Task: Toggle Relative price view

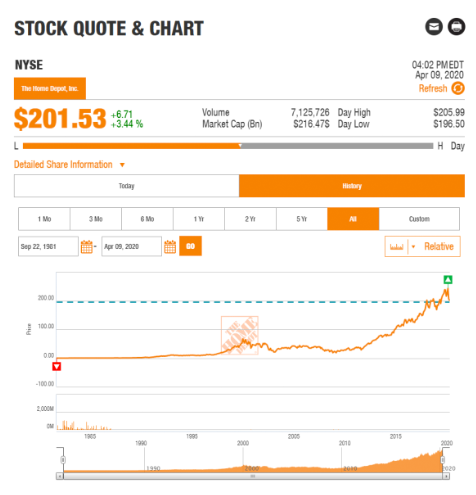Action: click(439, 247)
